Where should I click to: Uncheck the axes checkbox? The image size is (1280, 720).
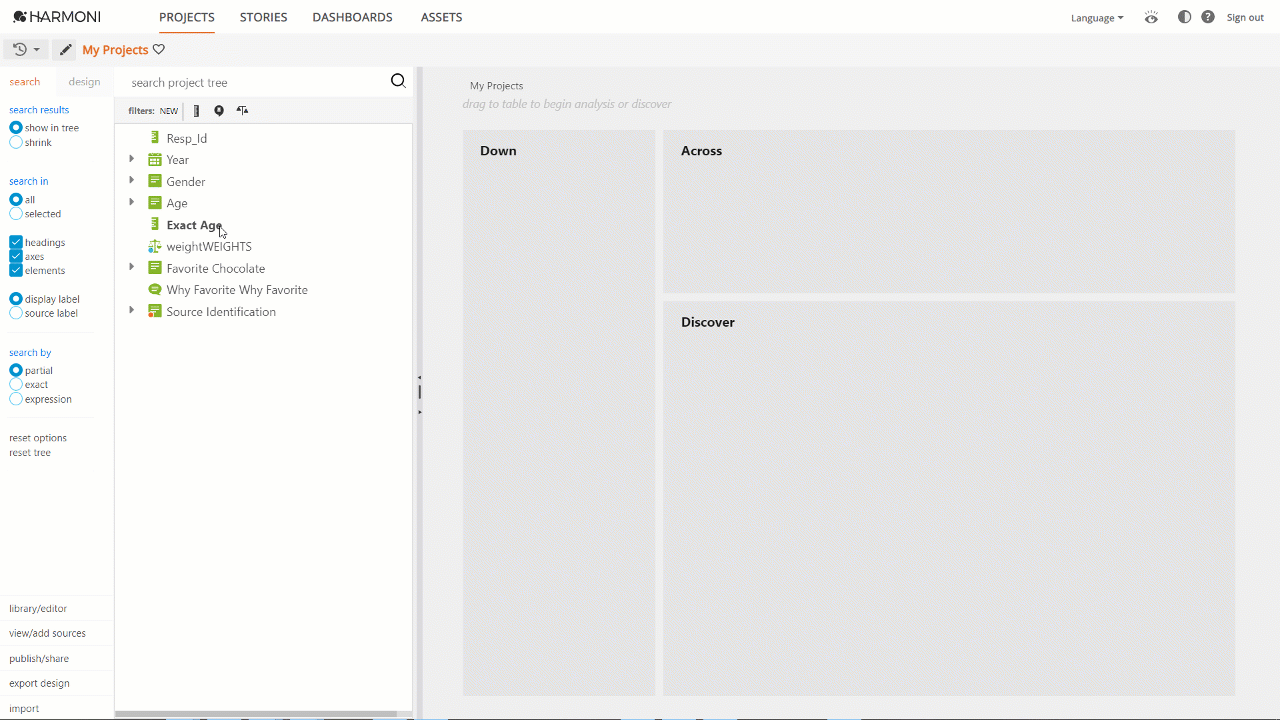(16, 257)
